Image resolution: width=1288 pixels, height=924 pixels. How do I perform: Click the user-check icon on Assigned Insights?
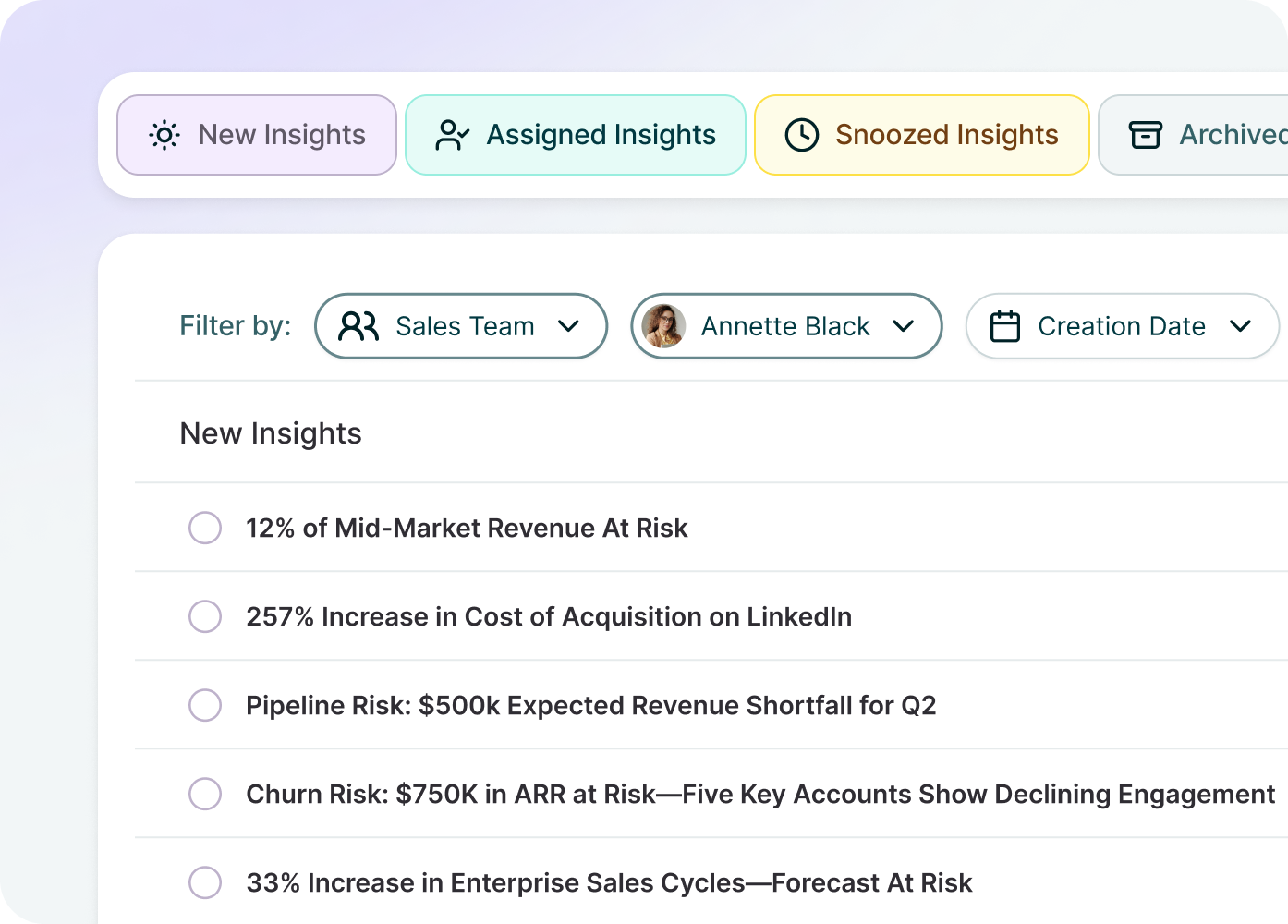pos(453,135)
